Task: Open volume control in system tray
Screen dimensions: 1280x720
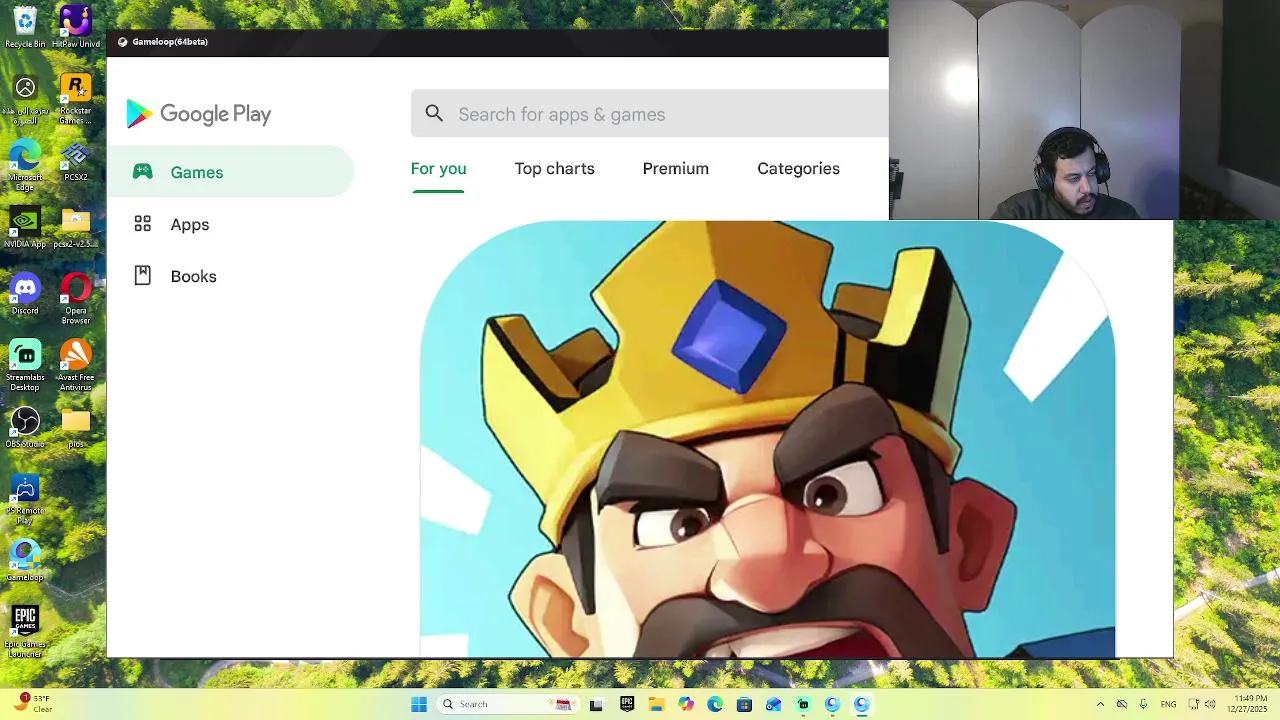Action: click(1210, 704)
